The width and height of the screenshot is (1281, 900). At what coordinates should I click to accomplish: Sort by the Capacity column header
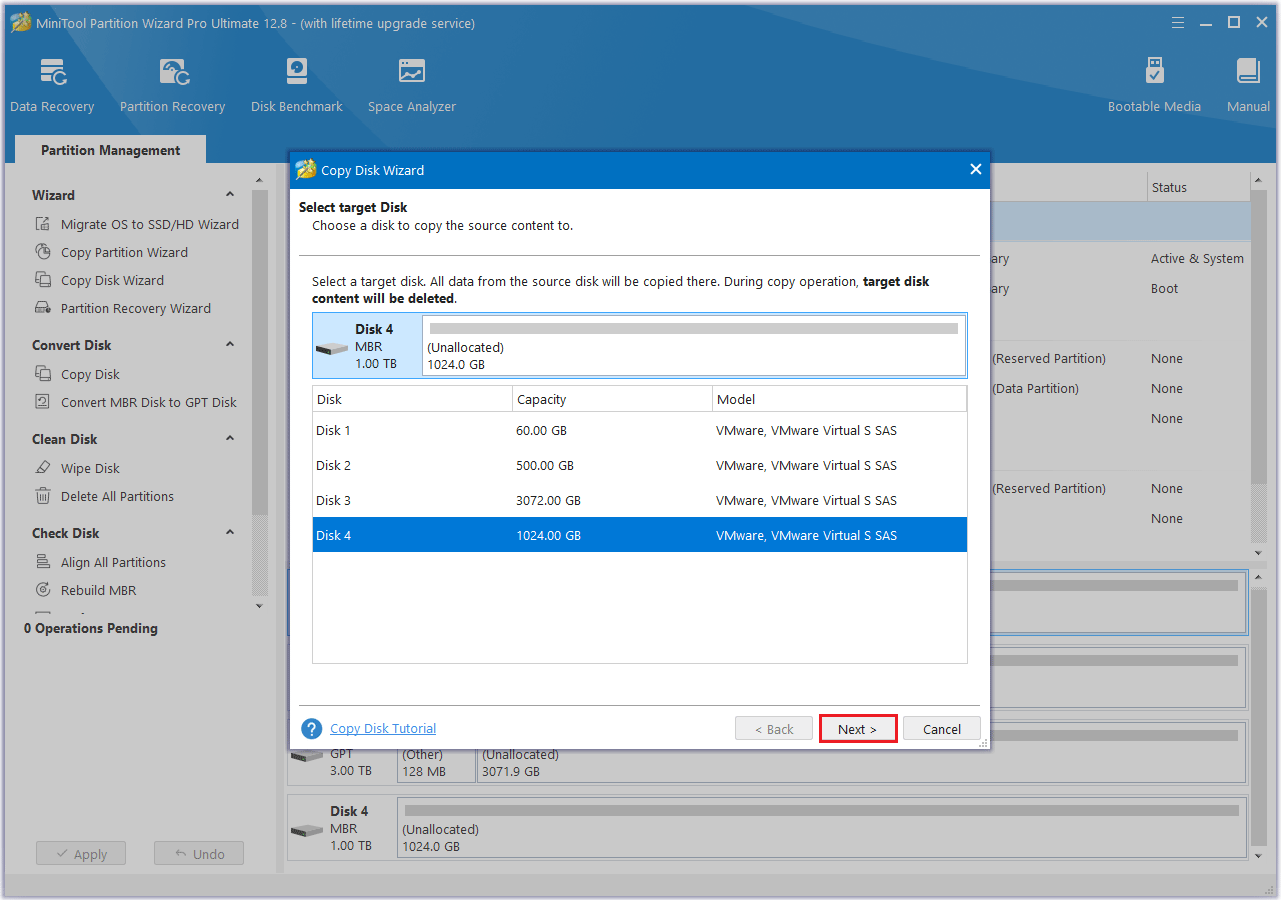[x=612, y=399]
